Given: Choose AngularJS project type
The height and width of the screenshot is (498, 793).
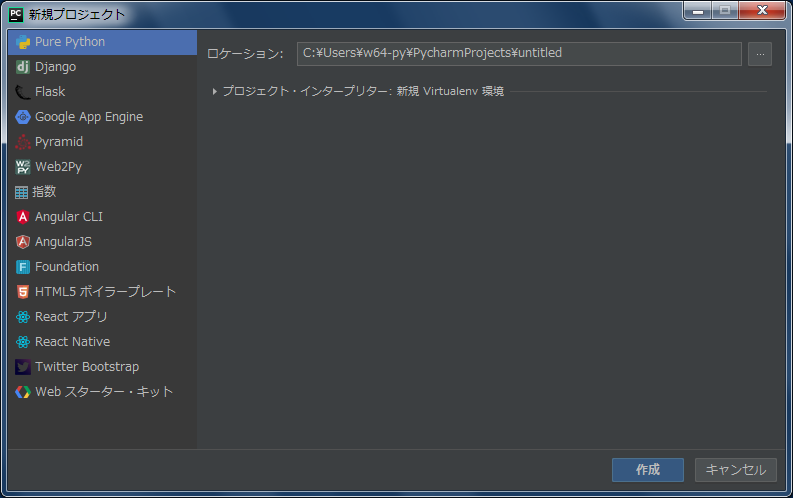Looking at the screenshot, I should coord(102,242).
